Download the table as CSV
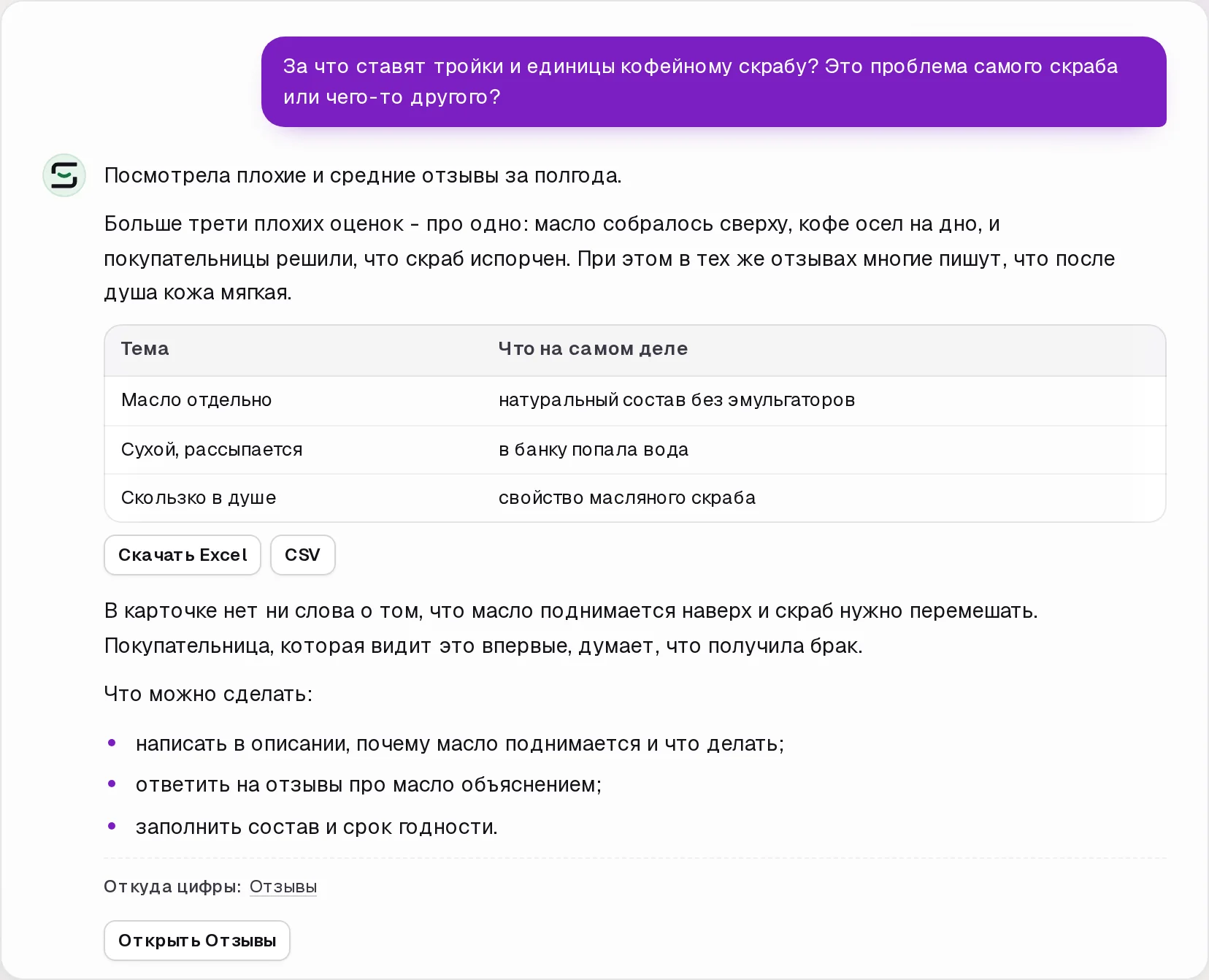 [x=302, y=555]
